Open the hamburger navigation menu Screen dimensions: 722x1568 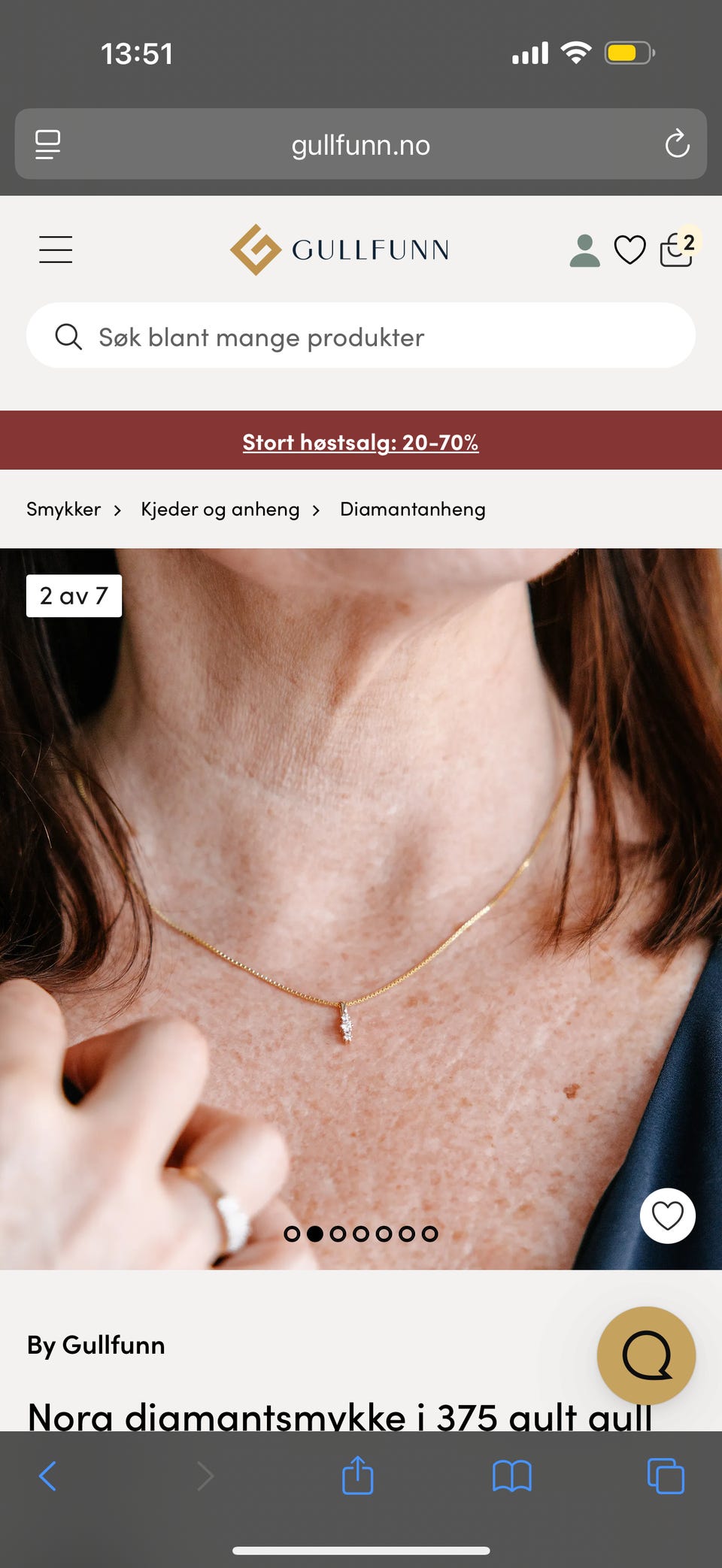coord(56,250)
